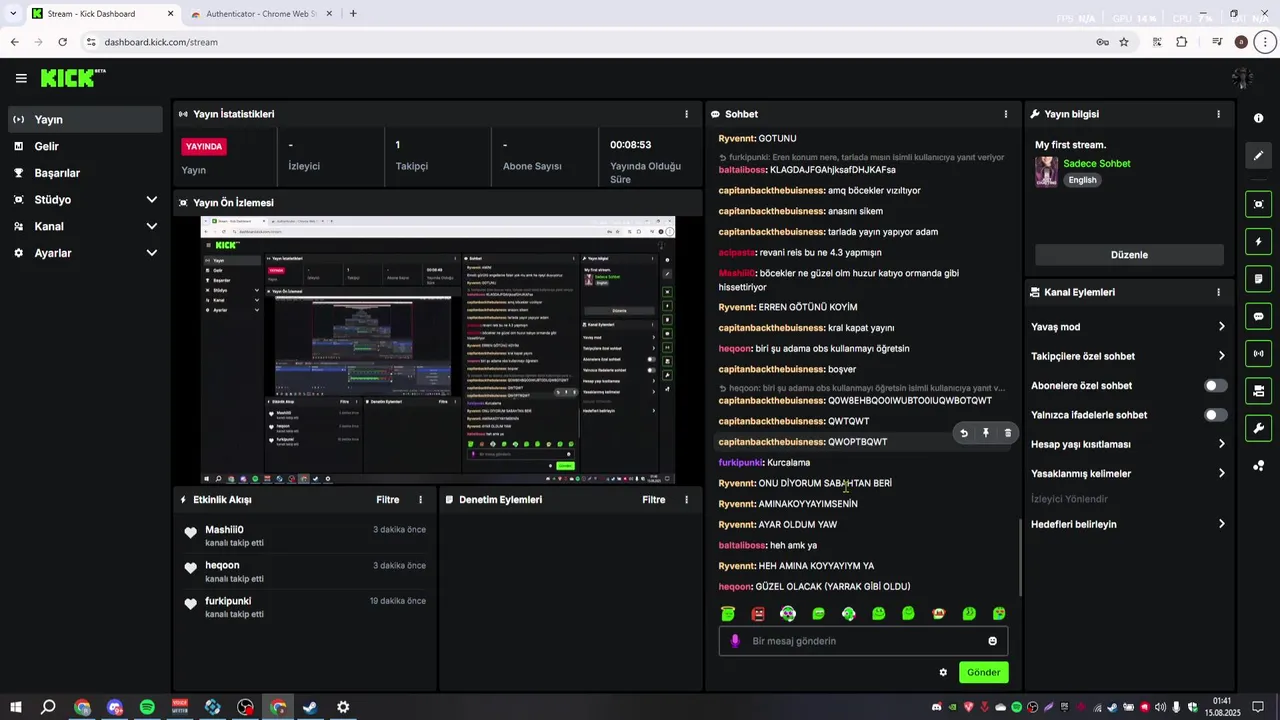Click the chat bubble icon in right sidebar
Image resolution: width=1280 pixels, height=720 pixels.
tap(1258, 316)
